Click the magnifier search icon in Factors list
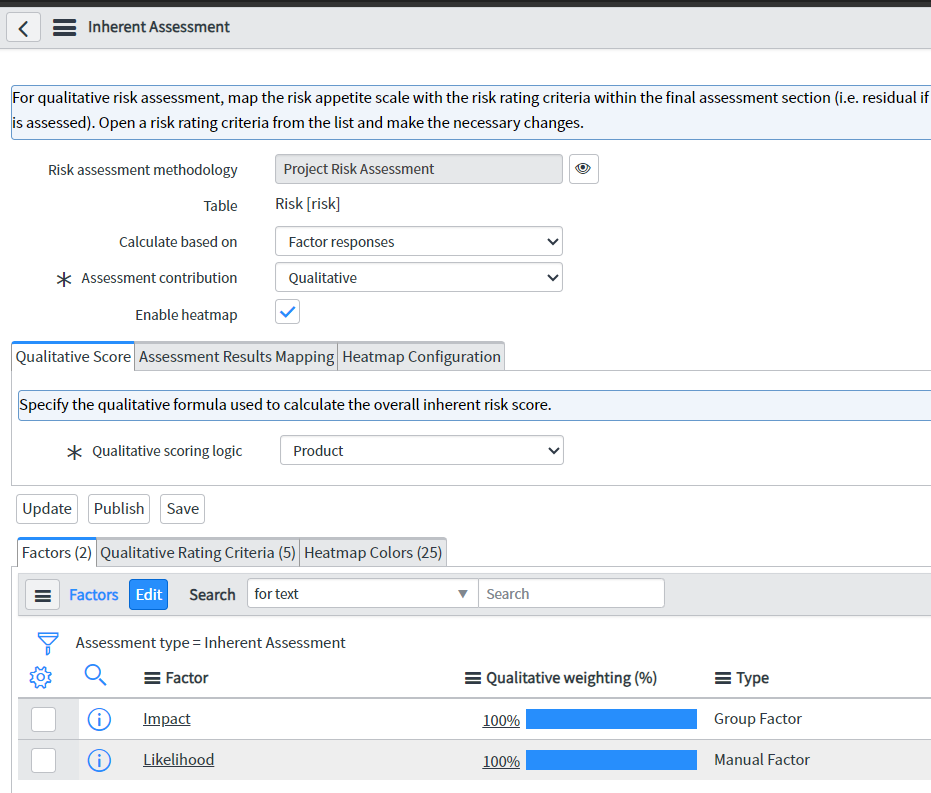Viewport: 931px width, 793px height. (x=95, y=677)
